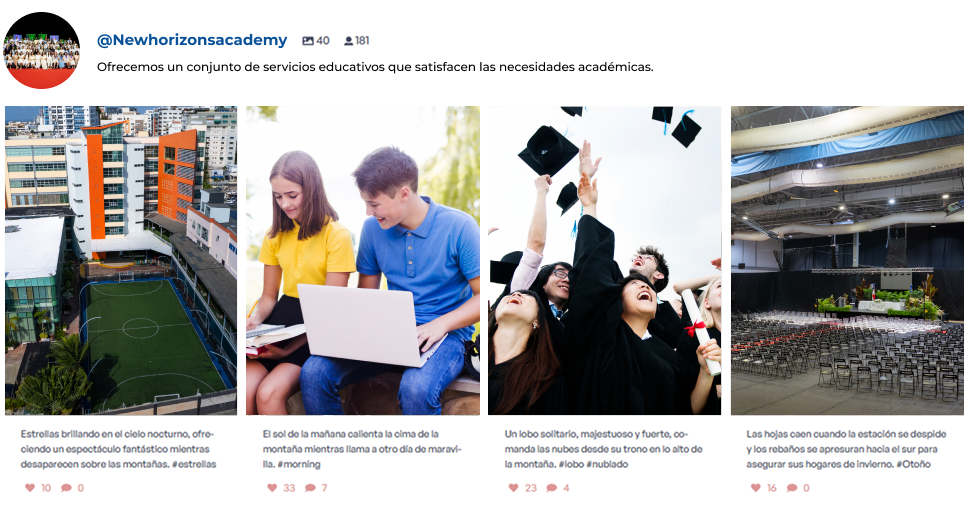Like the auditorium chairs post

coord(755,488)
